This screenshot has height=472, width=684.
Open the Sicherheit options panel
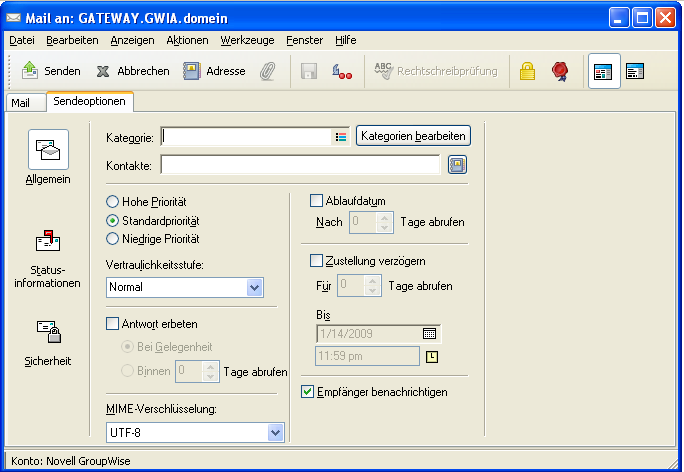point(48,343)
